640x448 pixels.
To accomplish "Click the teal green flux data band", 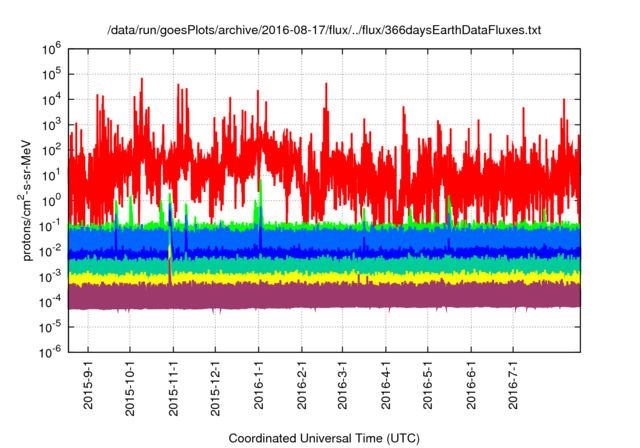I will coord(324,265).
